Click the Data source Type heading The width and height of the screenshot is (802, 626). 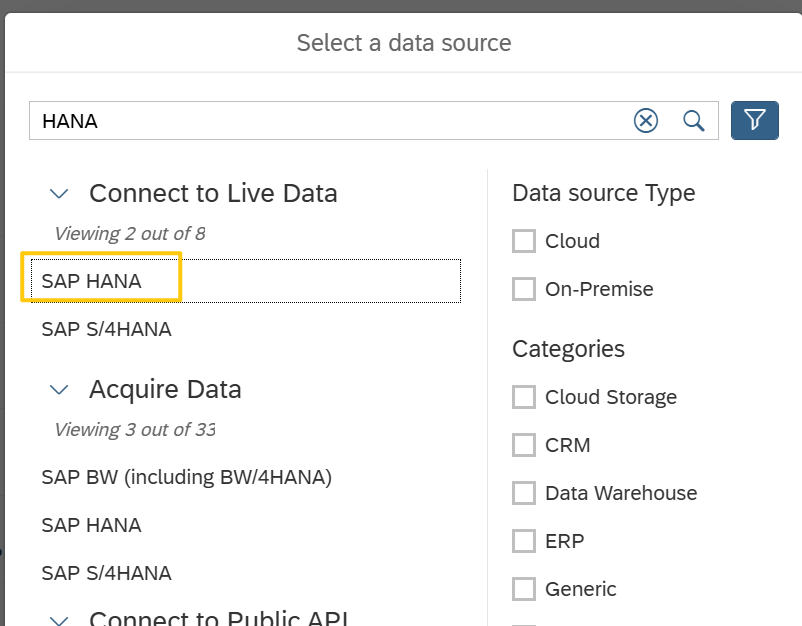[x=604, y=193]
